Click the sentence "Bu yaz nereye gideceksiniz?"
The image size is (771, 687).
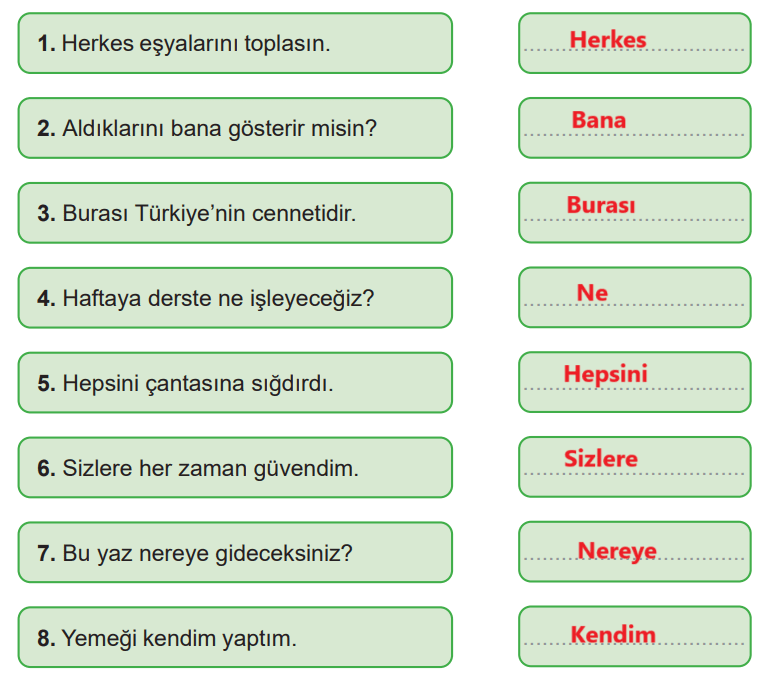[x=234, y=553]
